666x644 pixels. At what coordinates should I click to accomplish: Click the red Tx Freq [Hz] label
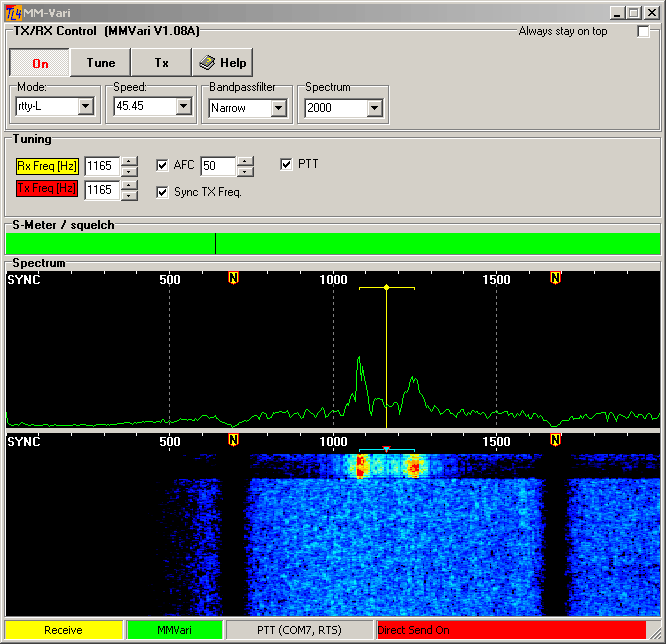point(47,188)
